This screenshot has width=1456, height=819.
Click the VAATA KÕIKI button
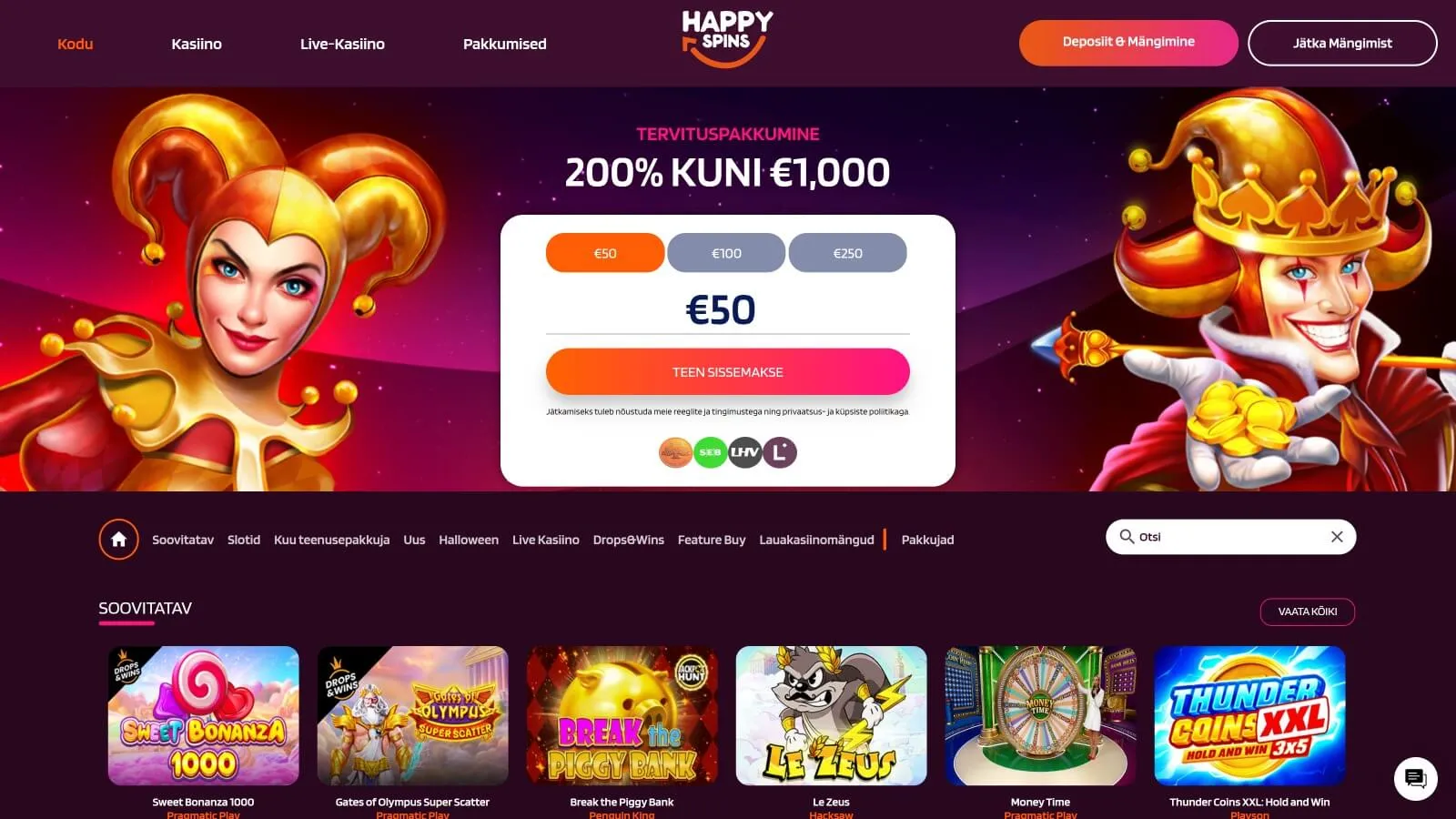pyautogui.click(x=1308, y=612)
